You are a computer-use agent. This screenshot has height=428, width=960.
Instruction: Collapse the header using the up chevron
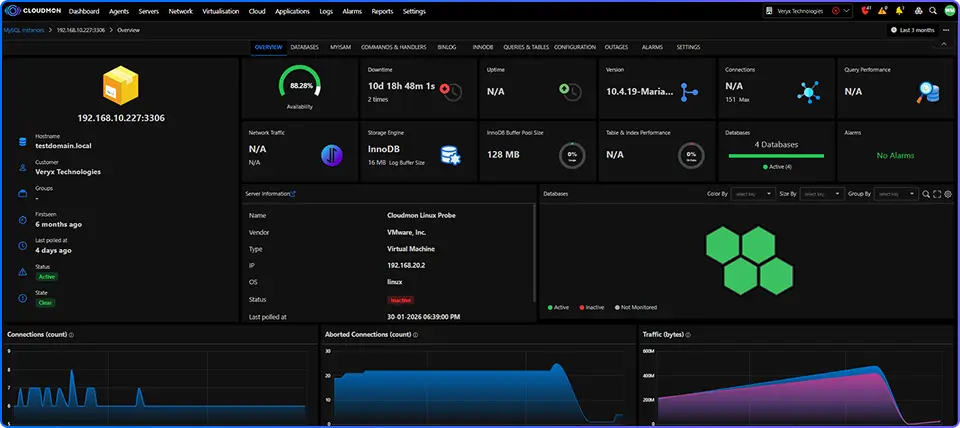click(x=943, y=43)
